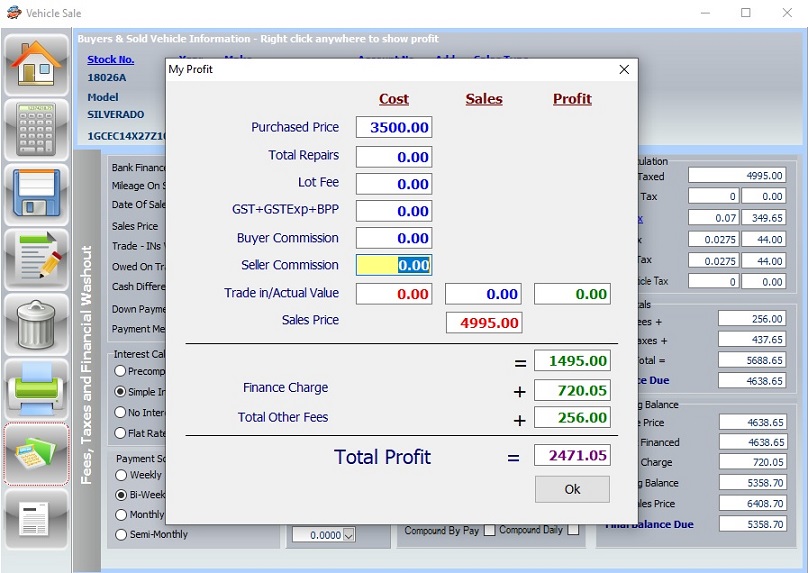Click the trash can Delete icon
808x573 pixels.
pyautogui.click(x=37, y=323)
